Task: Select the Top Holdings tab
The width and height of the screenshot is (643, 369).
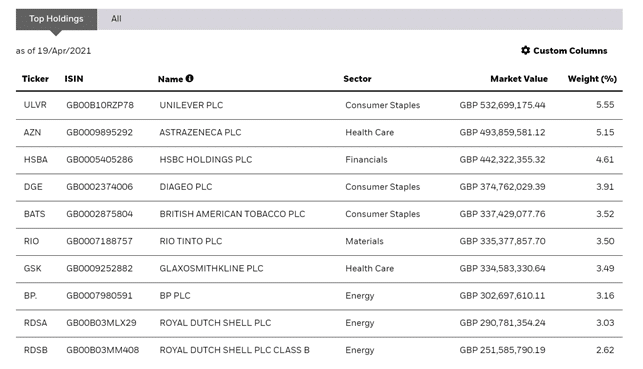Action: (56, 19)
